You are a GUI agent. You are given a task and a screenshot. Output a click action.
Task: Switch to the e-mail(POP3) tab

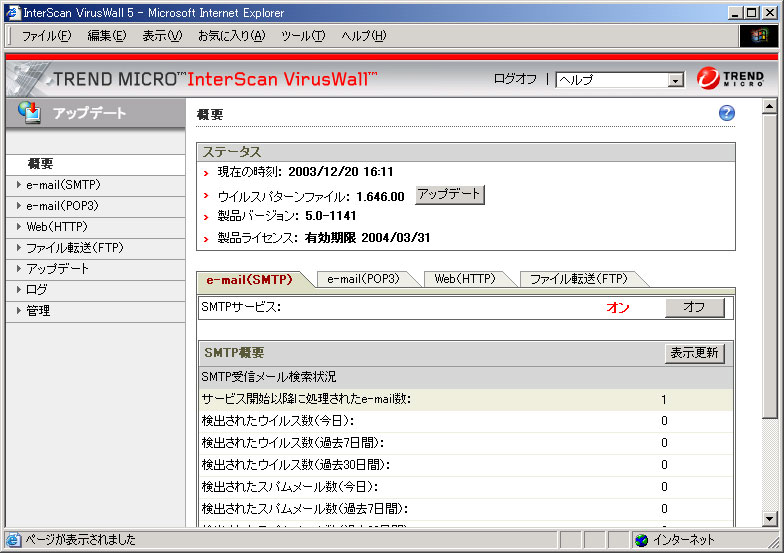[364, 279]
